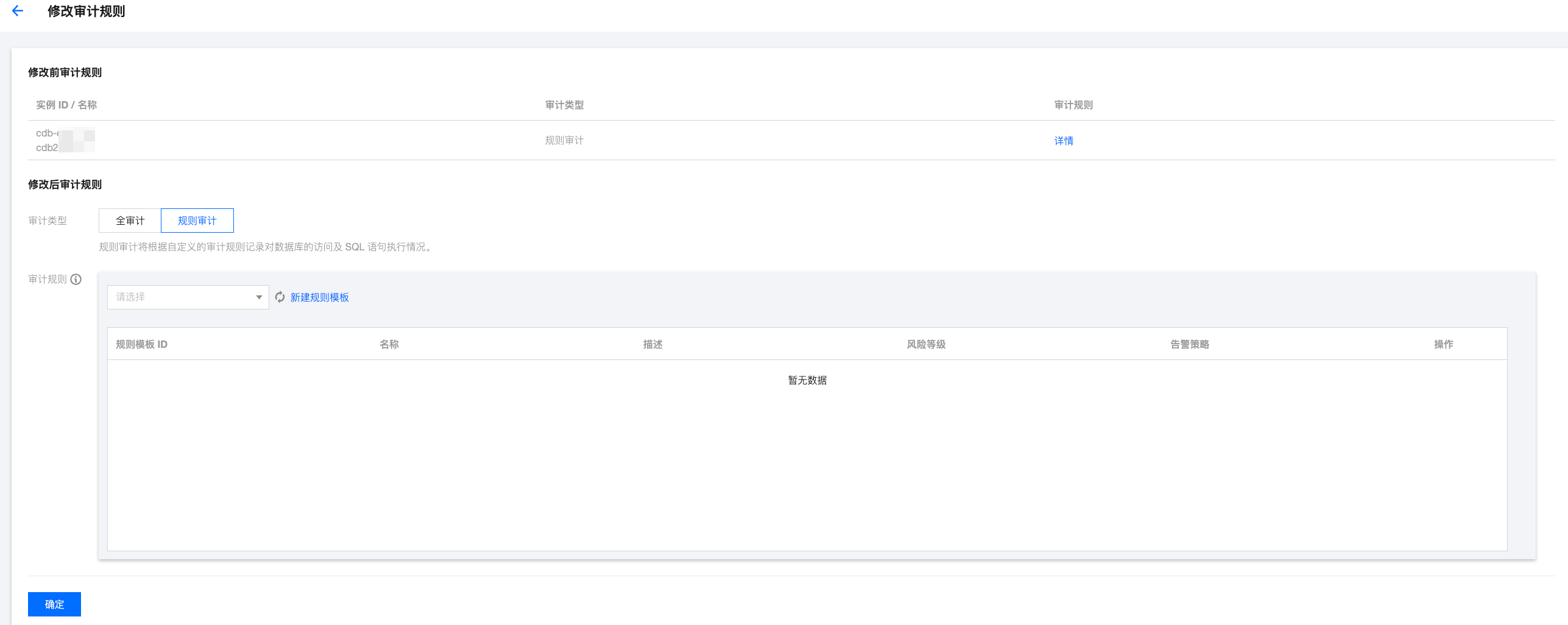Image resolution: width=1568 pixels, height=625 pixels.
Task: Click the 修改审计规则 page title
Action: (x=86, y=12)
